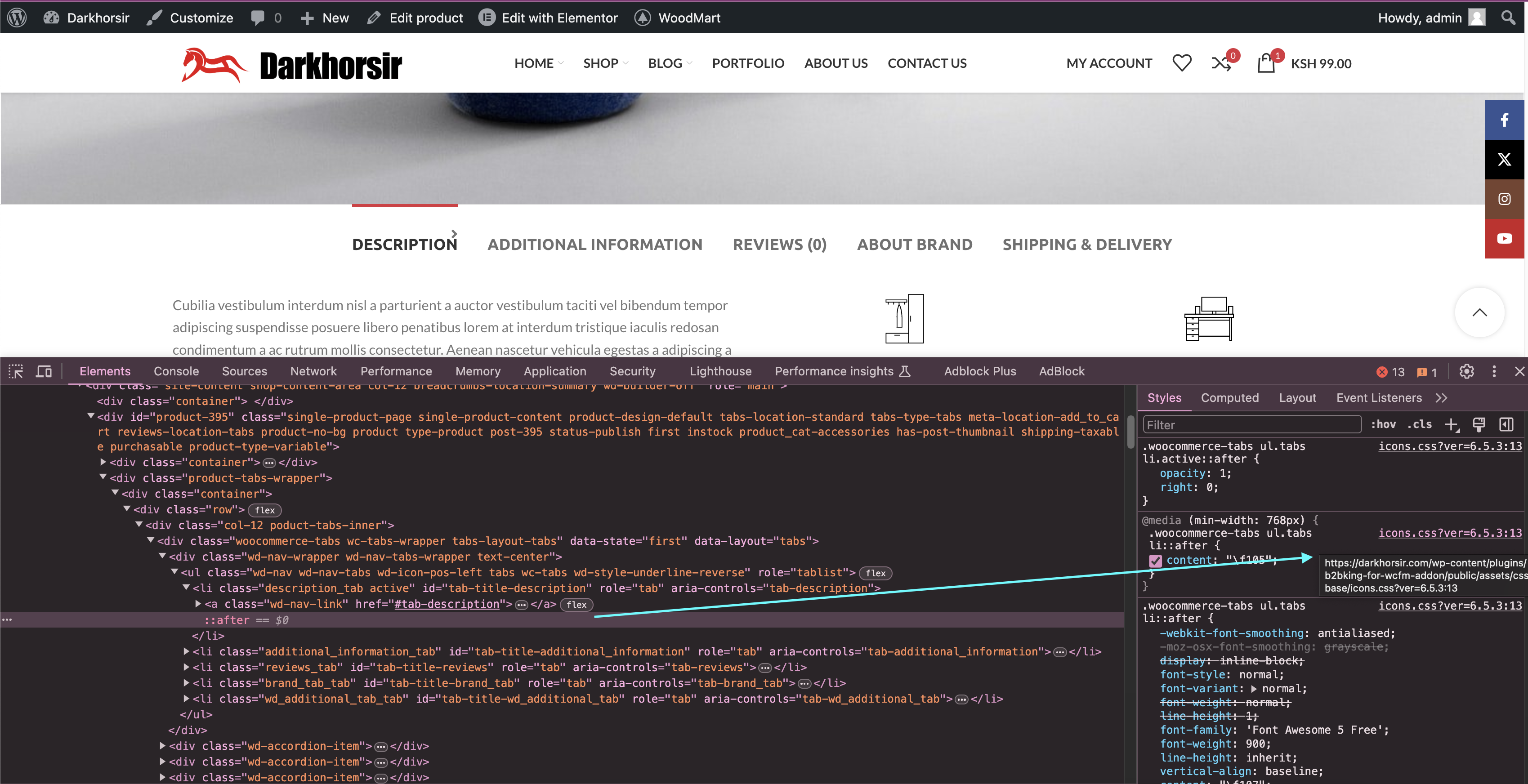Click the issues count badge
This screenshot has height=784, width=1528.
click(x=1426, y=372)
